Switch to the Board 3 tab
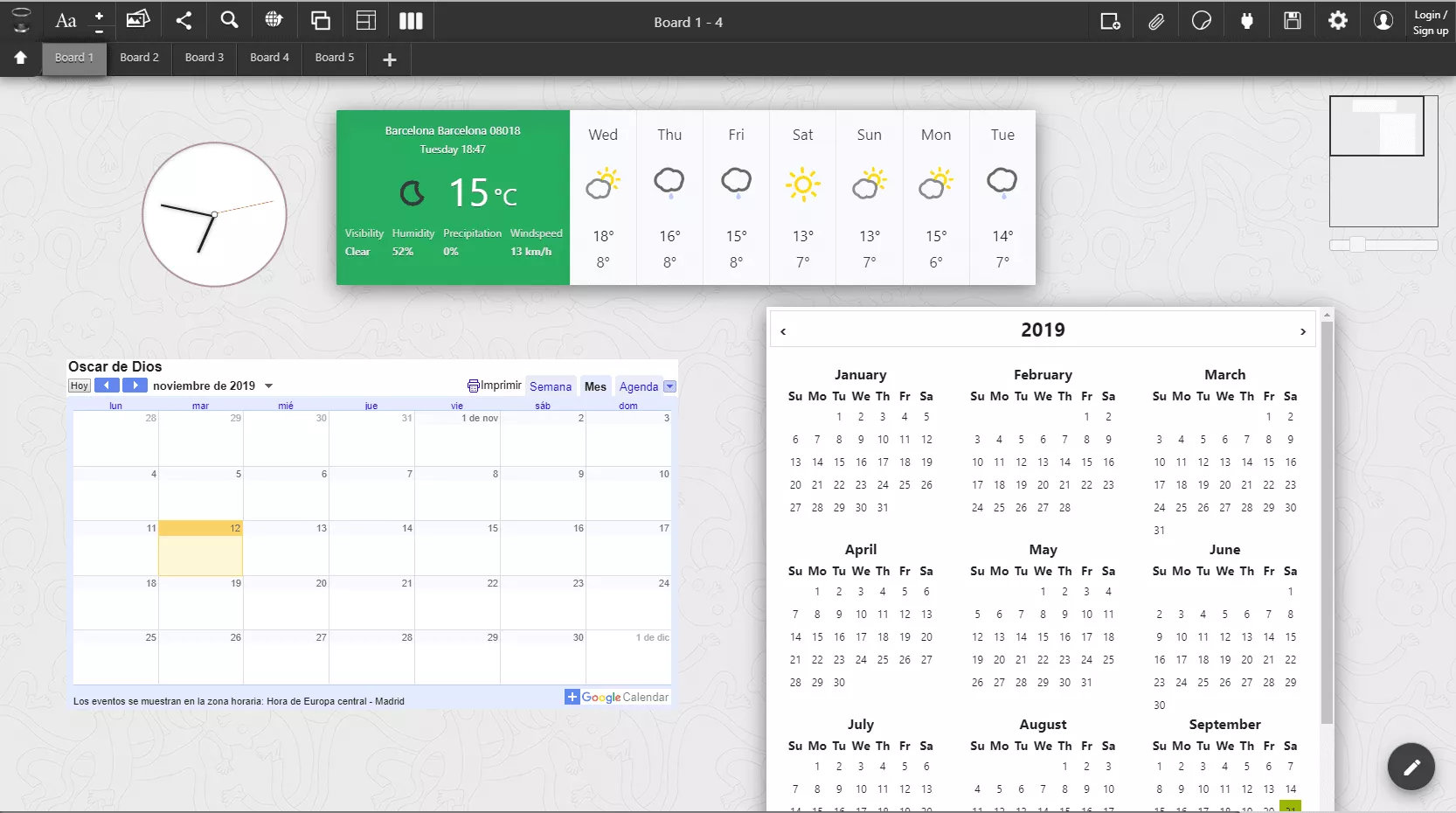The width and height of the screenshot is (1456, 813). [205, 58]
